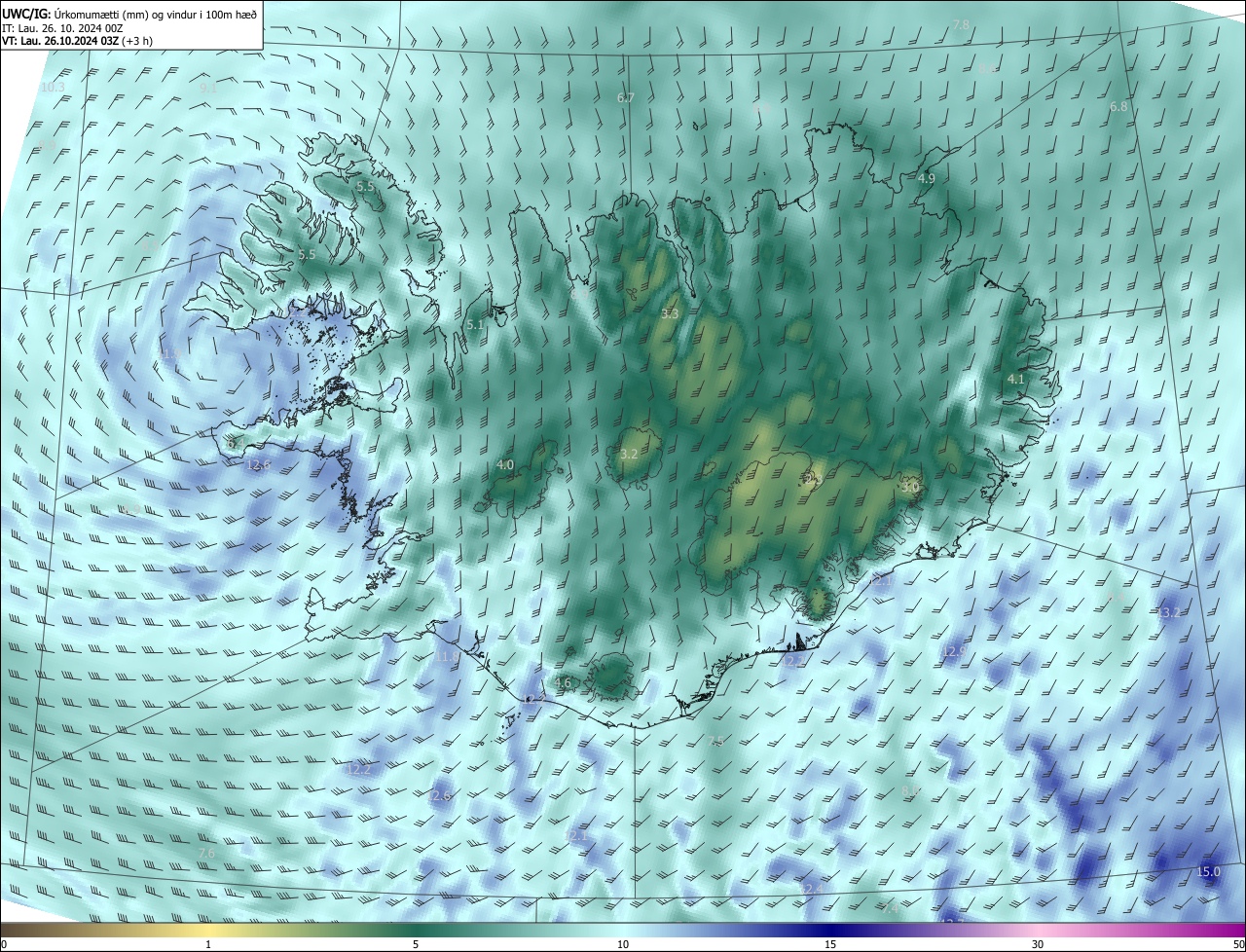The image size is (1246, 952).
Task: Click the 10 tick on the color scale
Action: [x=623, y=945]
